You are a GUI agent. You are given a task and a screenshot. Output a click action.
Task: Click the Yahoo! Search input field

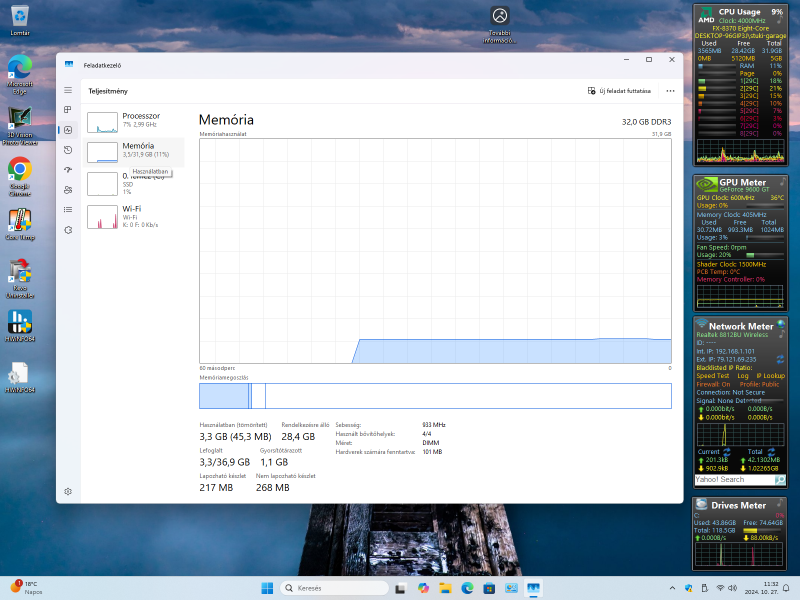pos(735,480)
